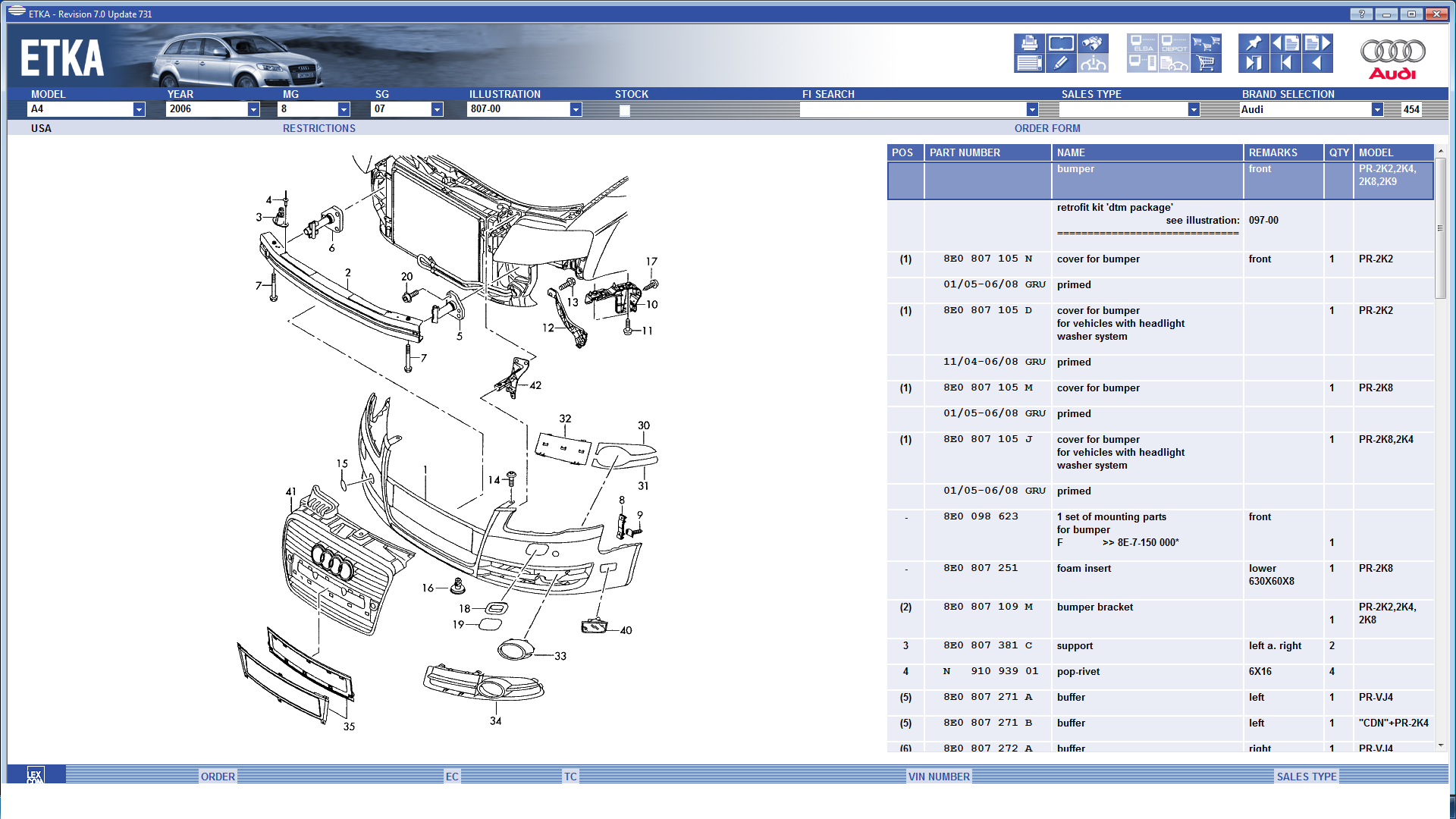The height and width of the screenshot is (819, 1456).
Task: Open the ILLUSTRATION dropdown 807-00
Action: click(524, 109)
